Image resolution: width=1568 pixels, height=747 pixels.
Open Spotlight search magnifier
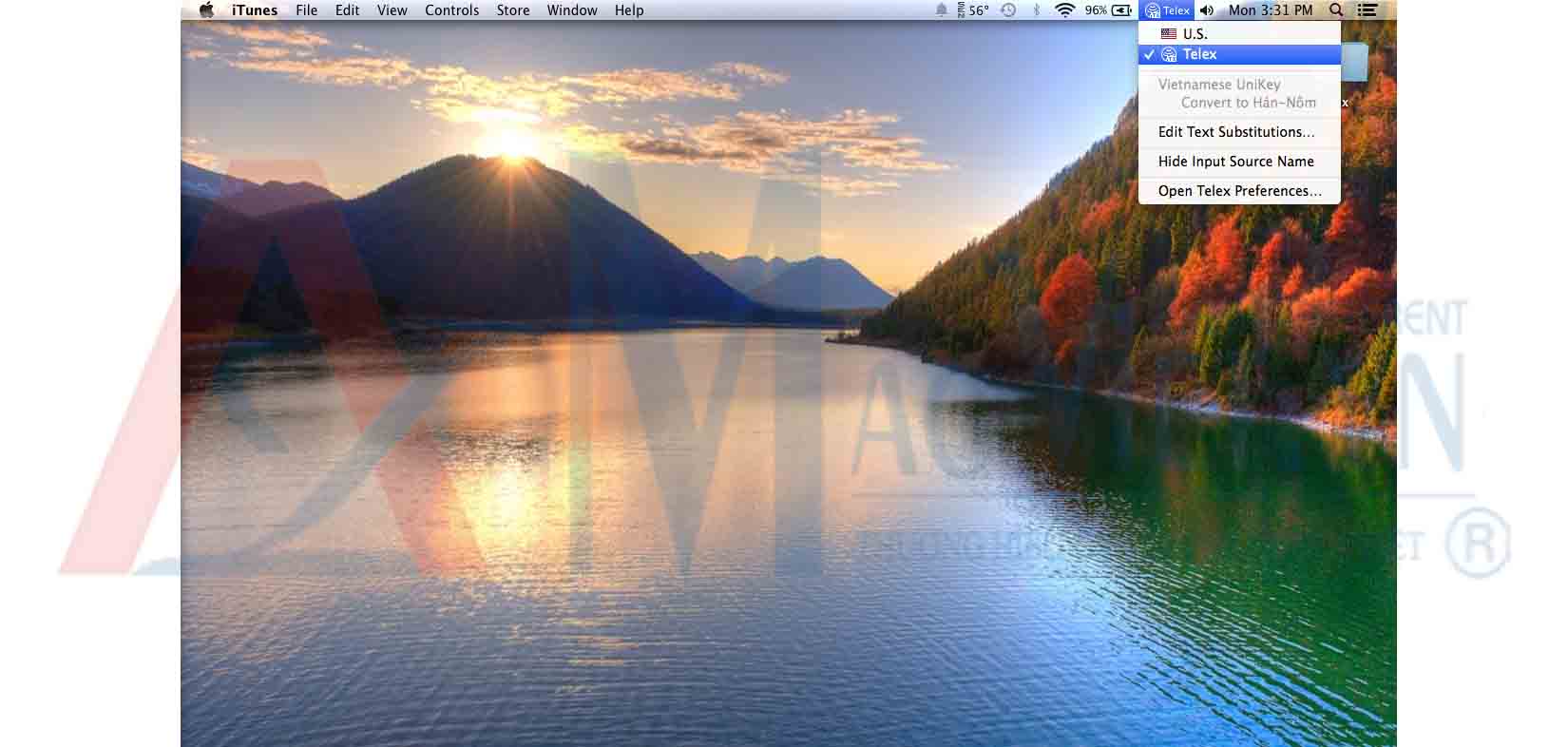(x=1336, y=10)
